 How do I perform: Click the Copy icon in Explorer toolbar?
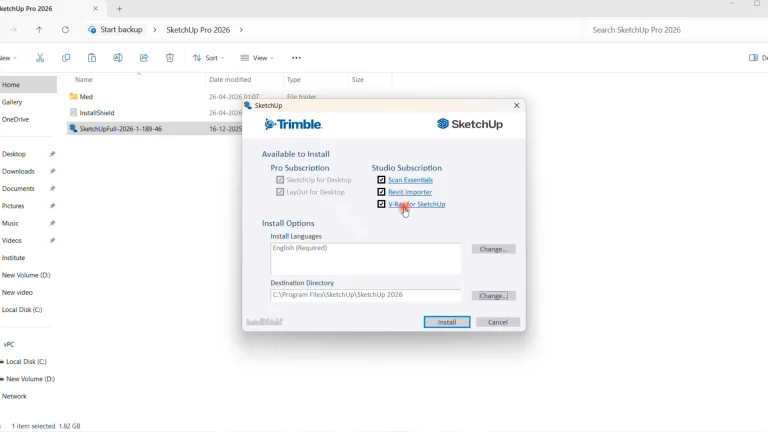coord(66,58)
